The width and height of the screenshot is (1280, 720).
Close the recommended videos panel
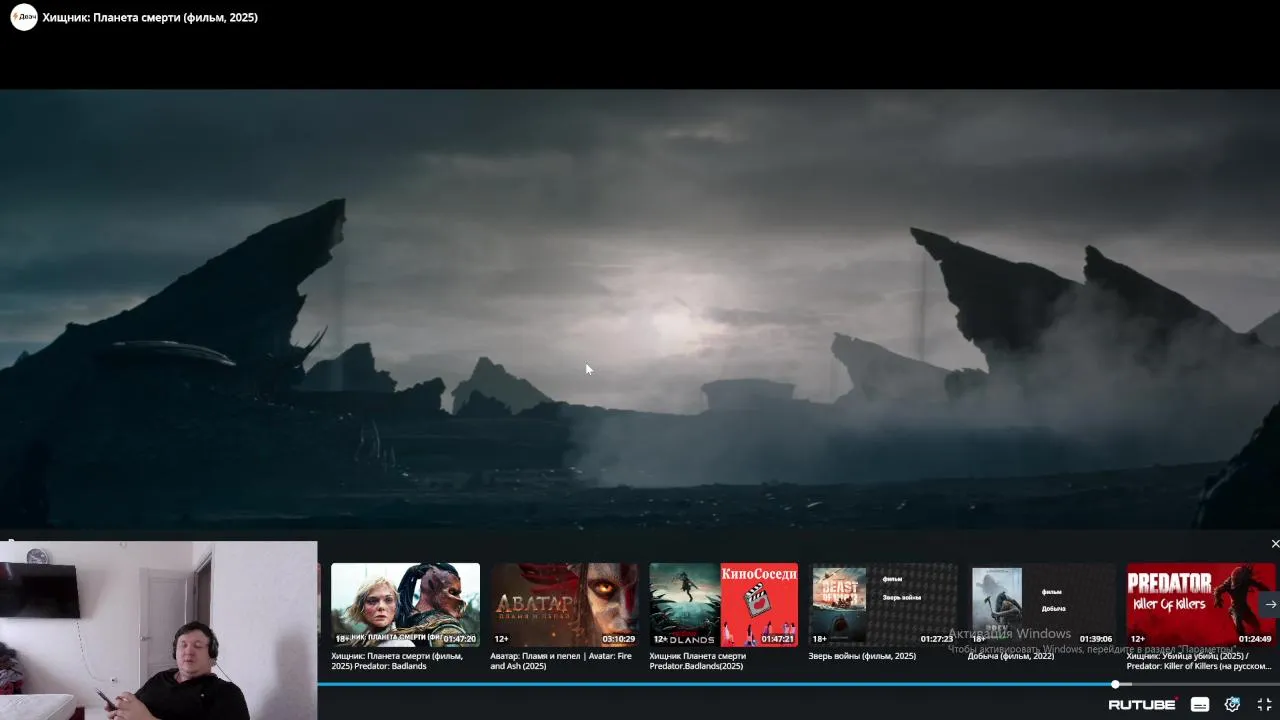coord(1274,544)
